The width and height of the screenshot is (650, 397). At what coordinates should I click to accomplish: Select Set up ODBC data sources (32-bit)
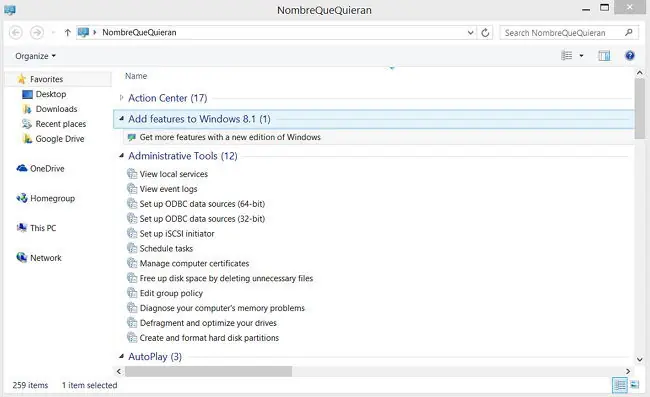click(x=202, y=219)
